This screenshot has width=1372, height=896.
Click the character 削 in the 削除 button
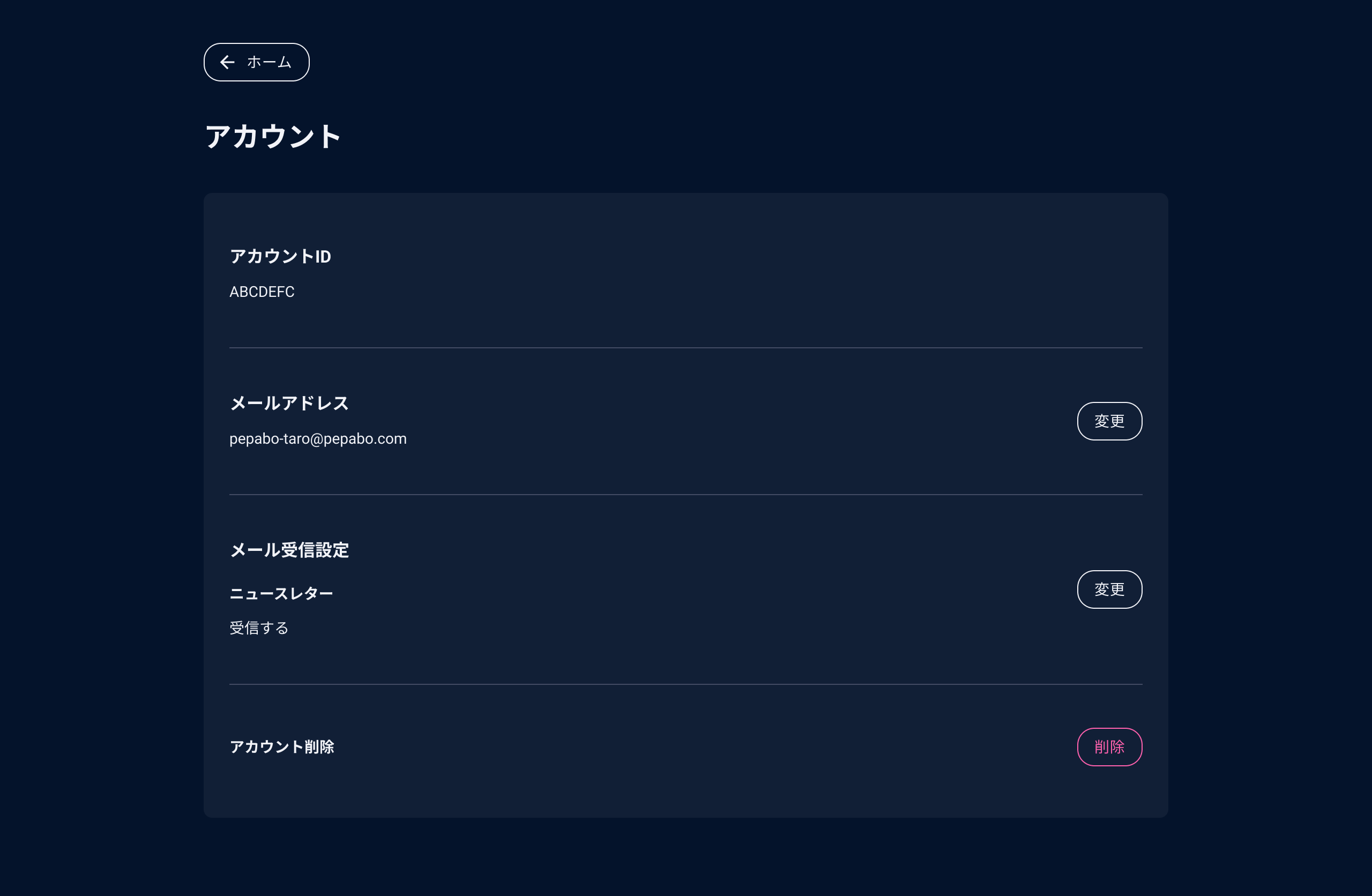(x=1102, y=746)
